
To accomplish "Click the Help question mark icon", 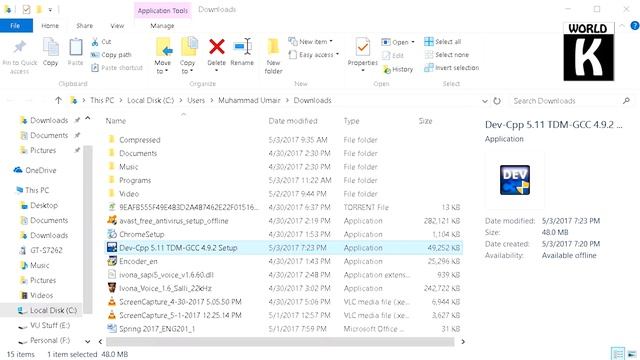I will (635, 26).
